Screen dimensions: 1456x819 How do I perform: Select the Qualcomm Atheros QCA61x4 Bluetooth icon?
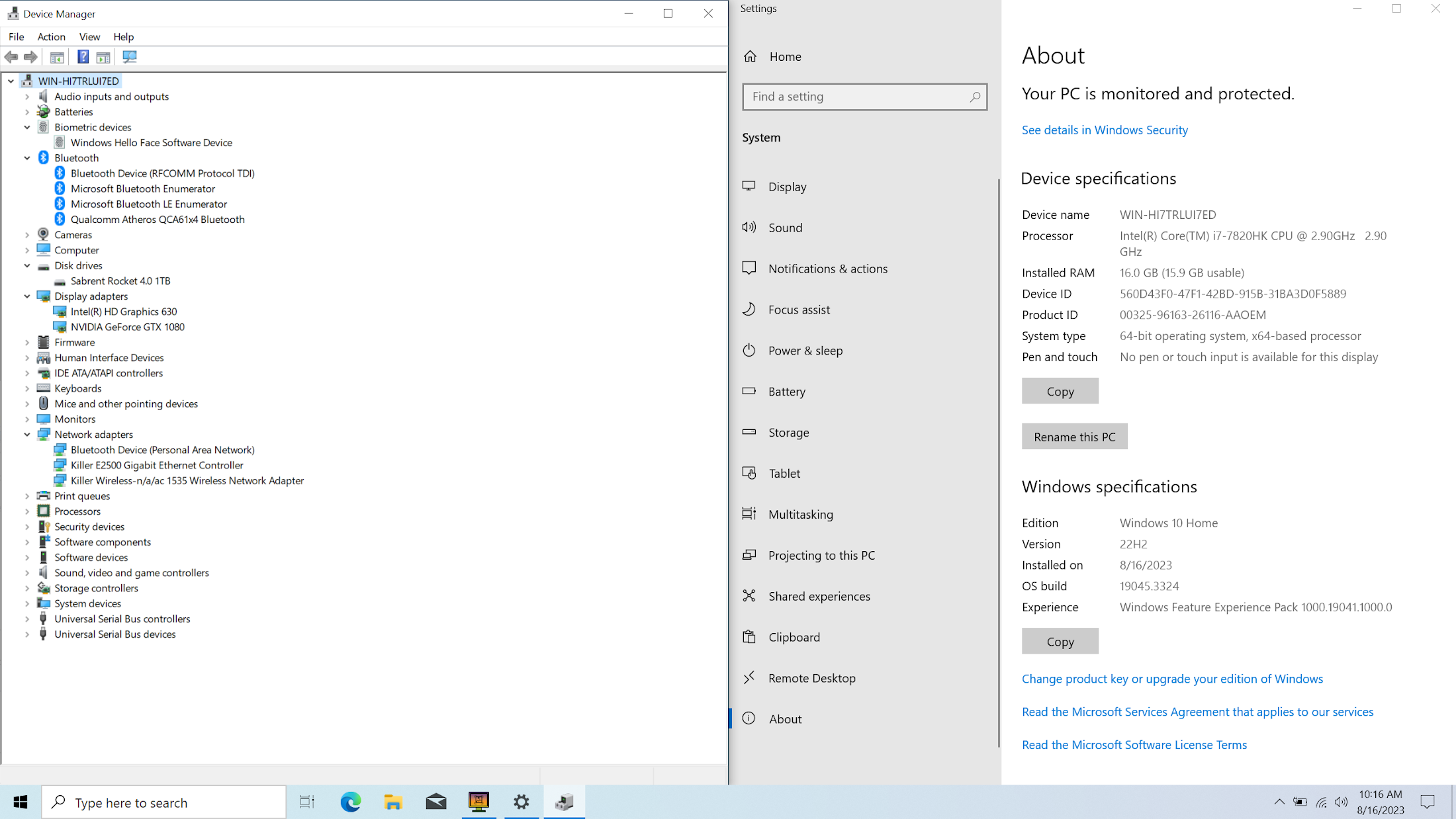point(60,219)
